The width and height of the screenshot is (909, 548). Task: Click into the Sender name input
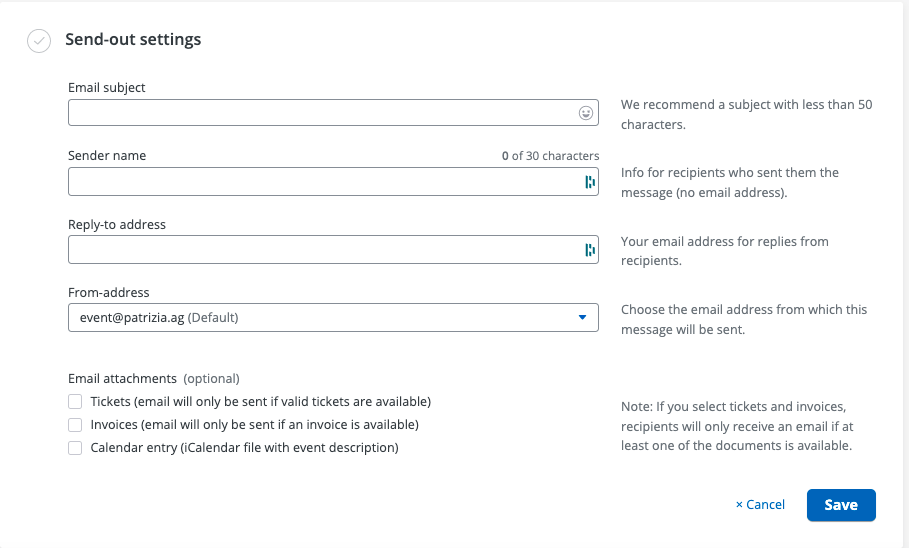320,181
